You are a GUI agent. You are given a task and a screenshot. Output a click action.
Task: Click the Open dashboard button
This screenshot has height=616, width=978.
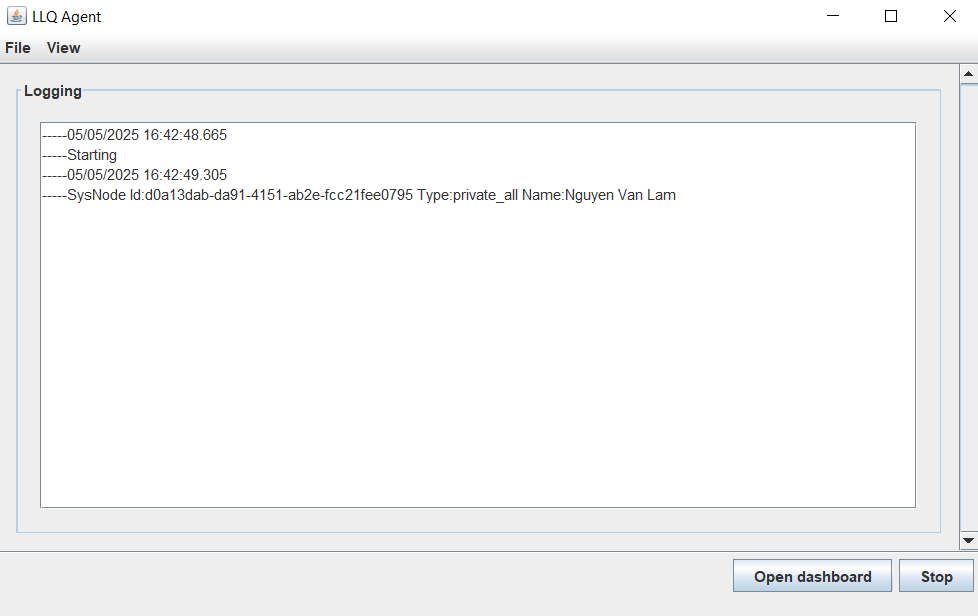click(812, 576)
